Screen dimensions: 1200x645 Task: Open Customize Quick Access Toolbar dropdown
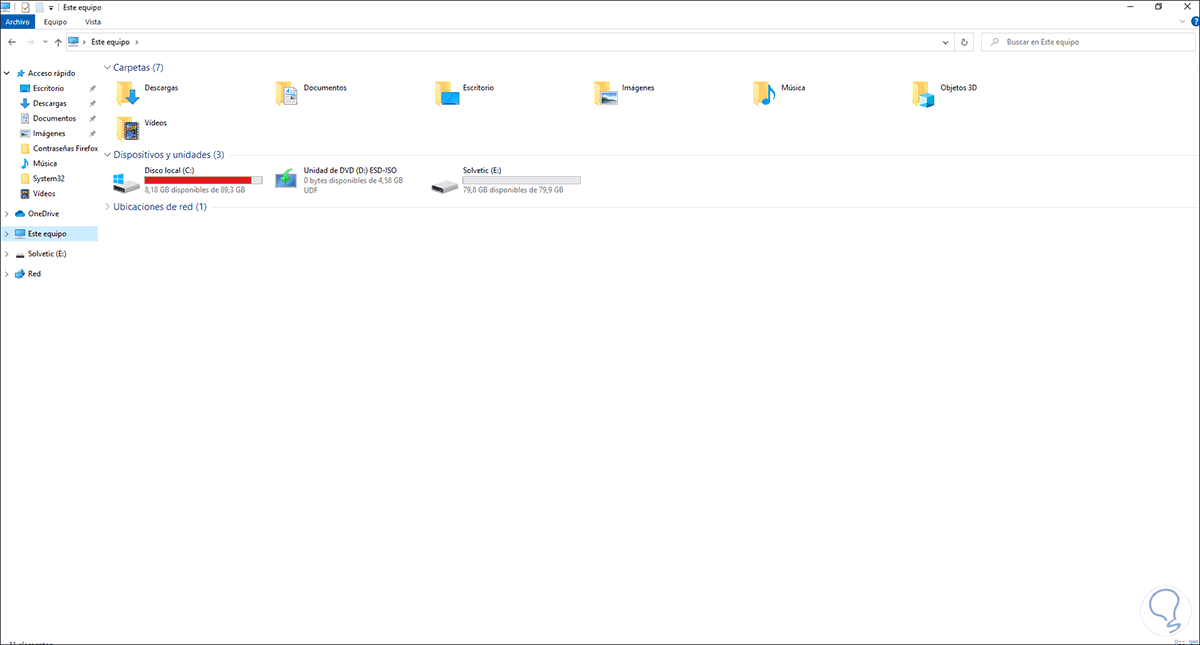[52, 7]
